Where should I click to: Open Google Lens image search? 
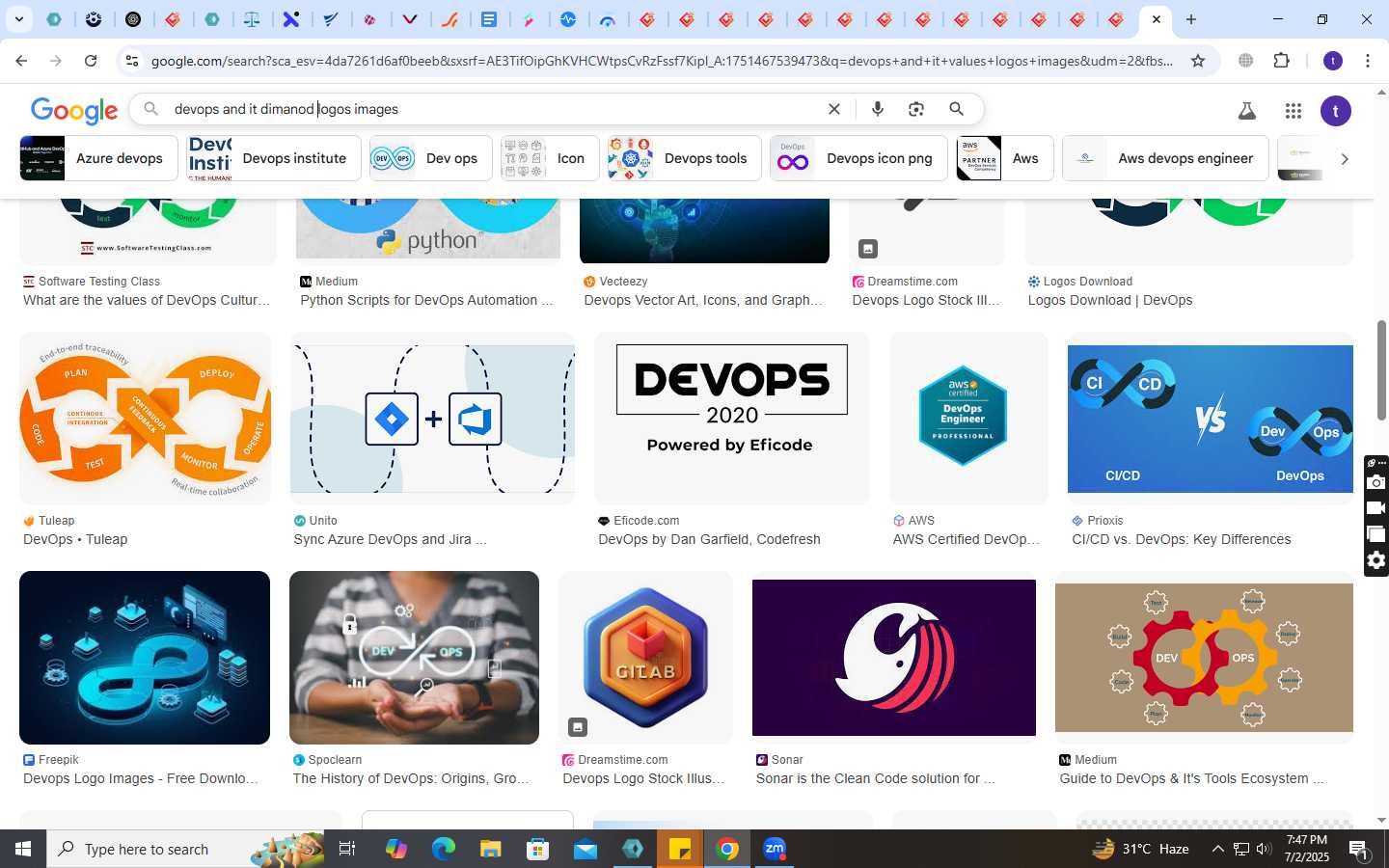(x=916, y=109)
